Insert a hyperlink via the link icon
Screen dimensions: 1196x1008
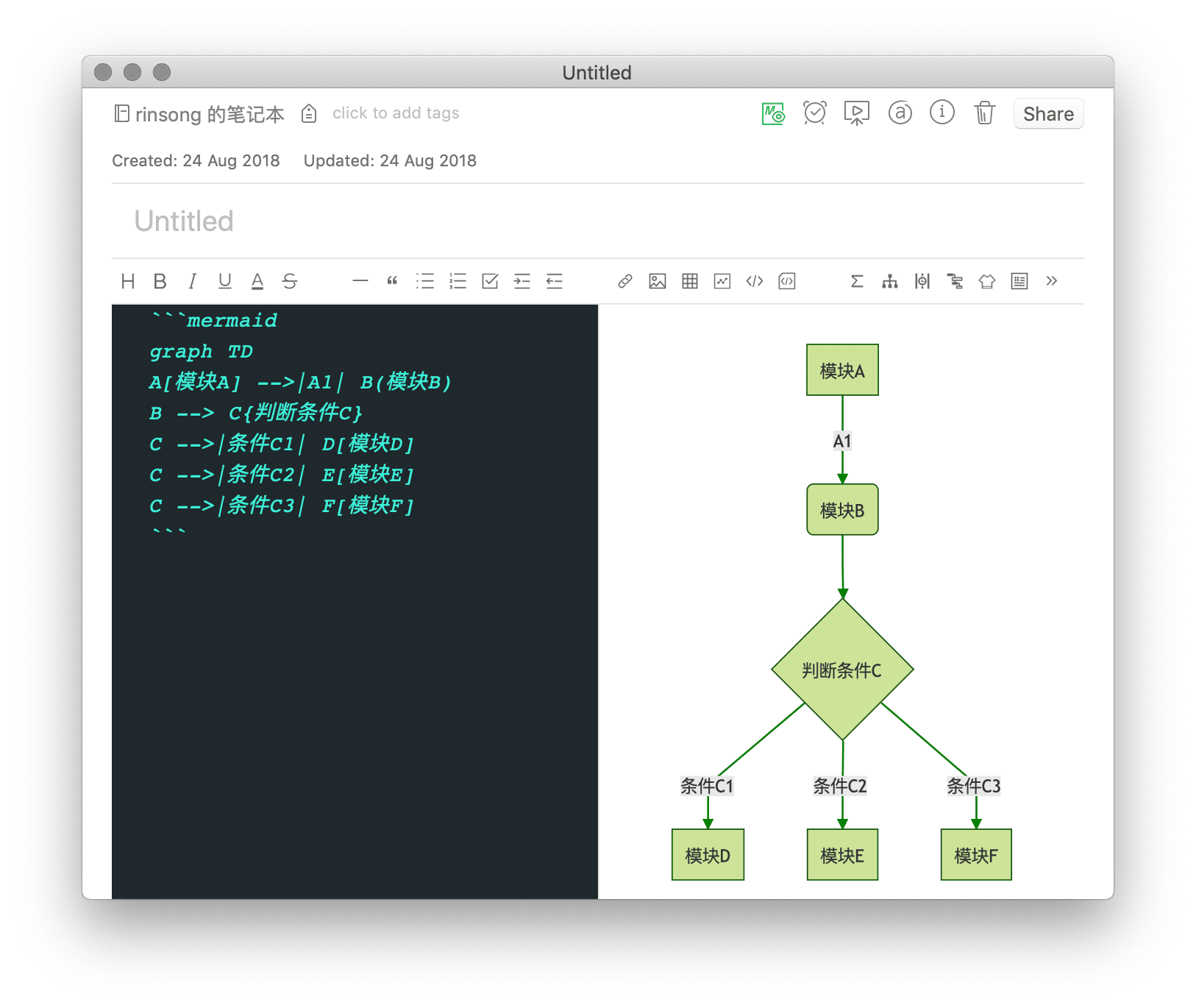tap(624, 281)
